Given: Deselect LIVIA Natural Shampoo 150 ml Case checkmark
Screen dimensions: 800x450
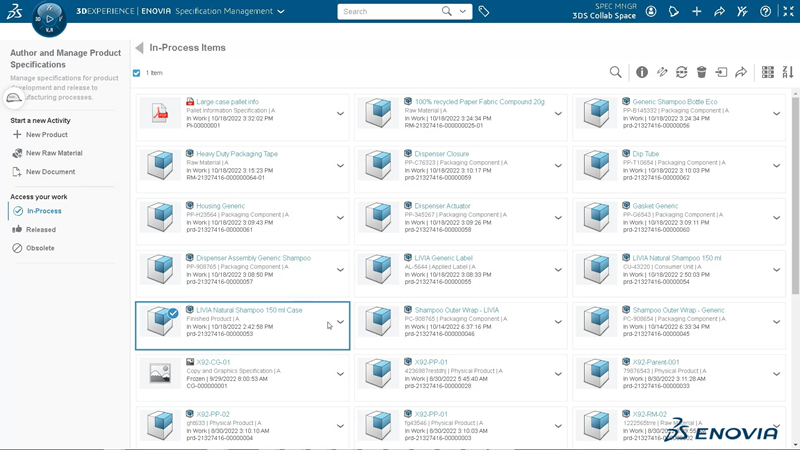Looking at the screenshot, I should [173, 313].
